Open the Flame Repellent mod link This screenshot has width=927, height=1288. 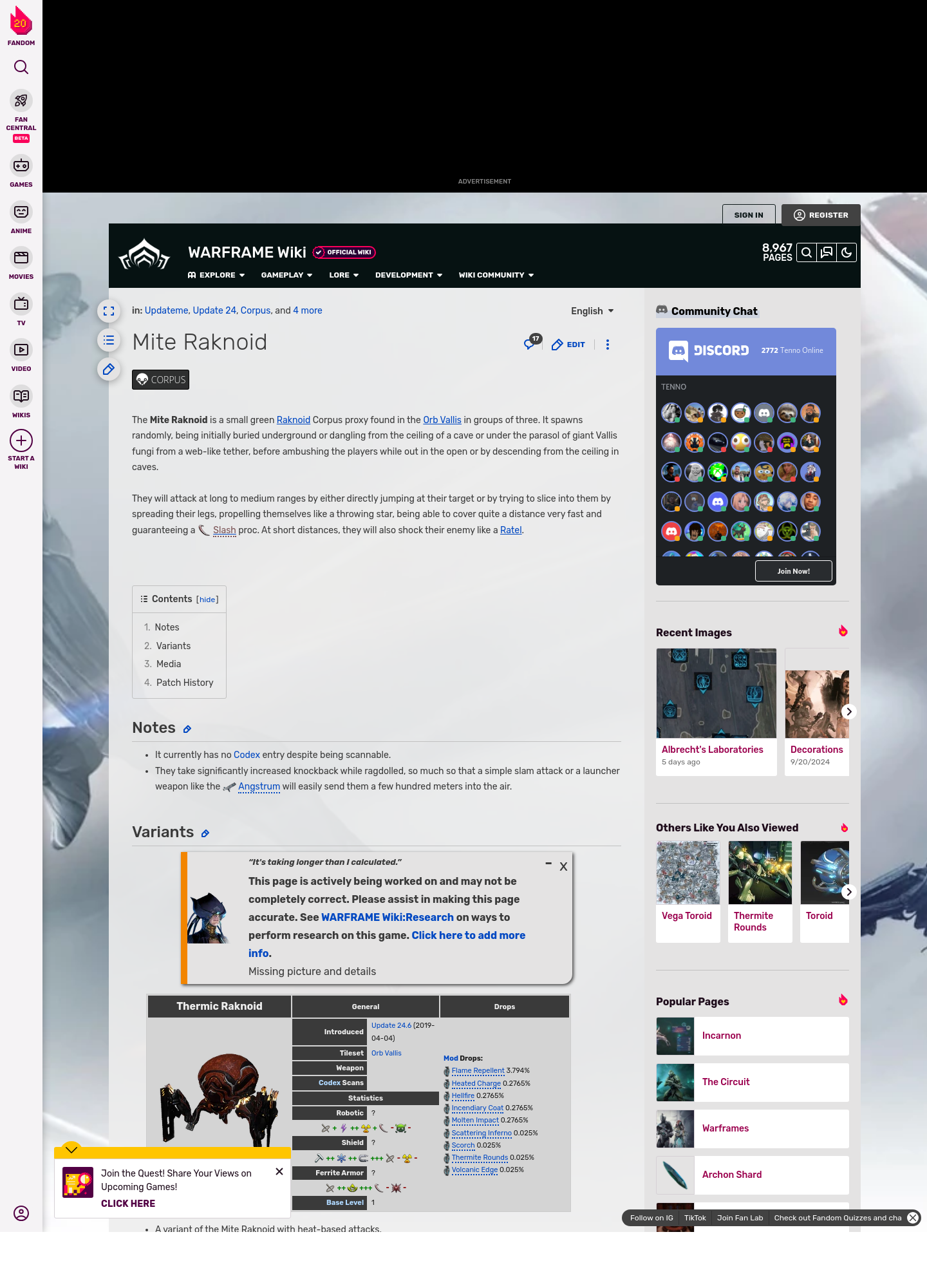point(478,1071)
